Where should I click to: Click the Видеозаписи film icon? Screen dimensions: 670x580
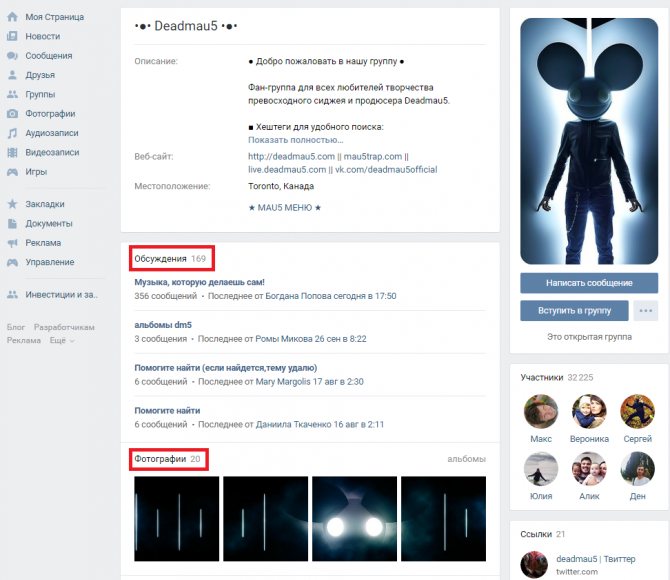tap(12, 152)
